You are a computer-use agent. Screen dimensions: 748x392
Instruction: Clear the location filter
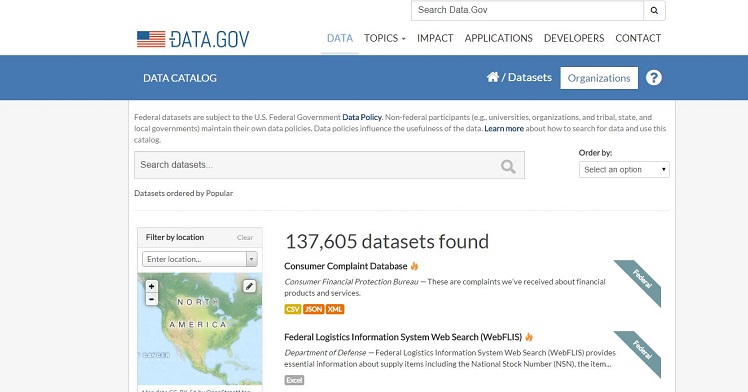pos(245,237)
